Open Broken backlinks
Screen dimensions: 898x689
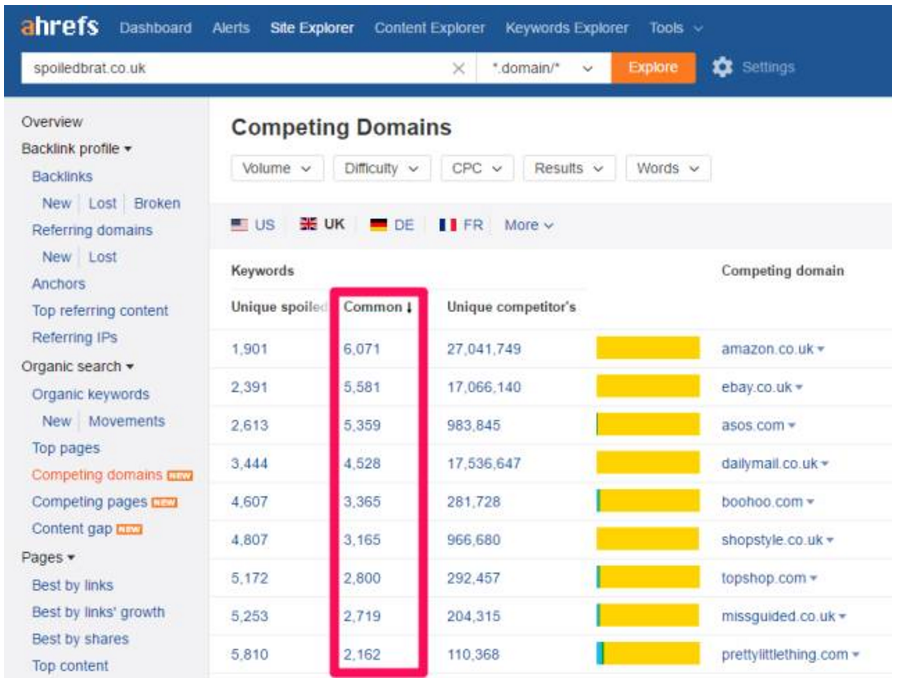tap(157, 203)
